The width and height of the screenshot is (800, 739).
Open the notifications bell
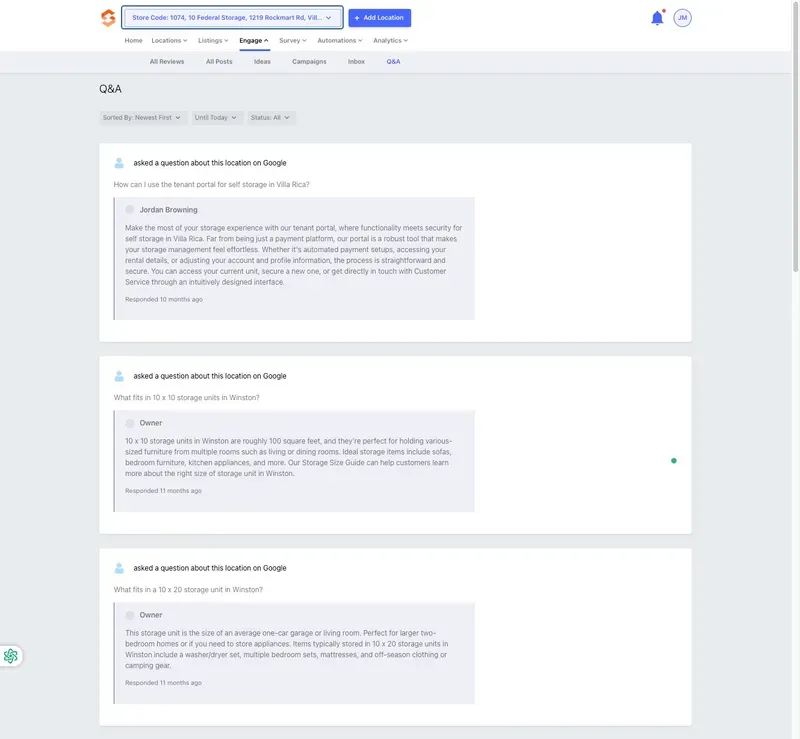pos(657,18)
